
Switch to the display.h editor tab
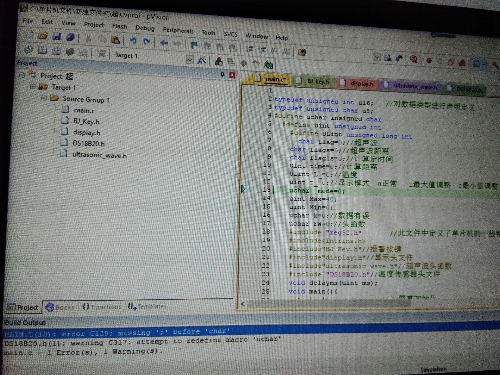pyautogui.click(x=357, y=83)
